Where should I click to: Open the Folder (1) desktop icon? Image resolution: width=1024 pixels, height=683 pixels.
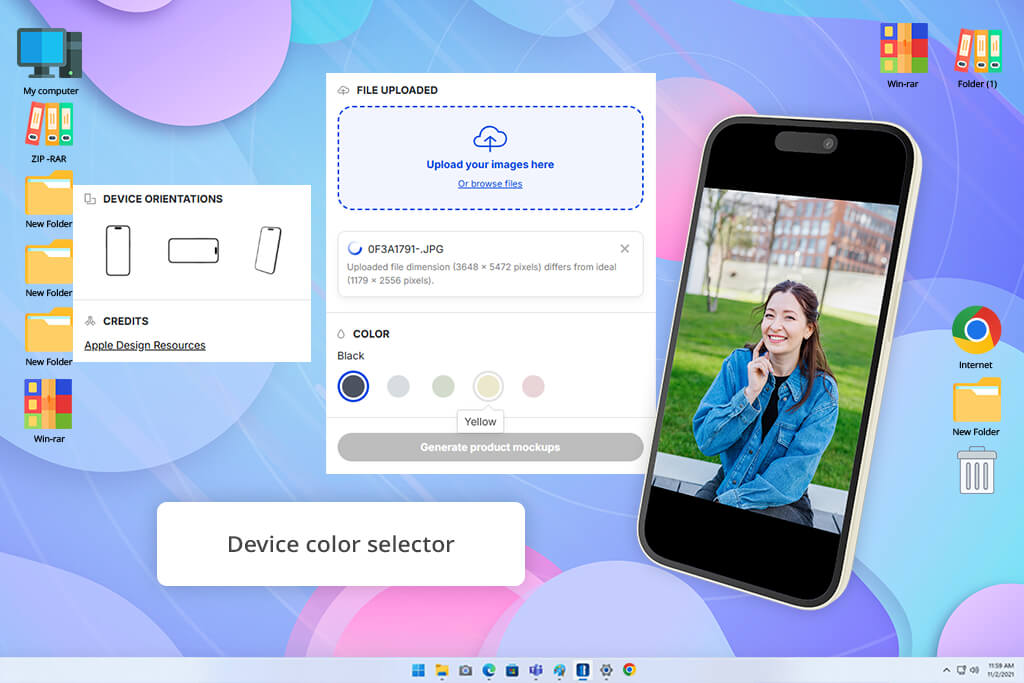tap(978, 57)
